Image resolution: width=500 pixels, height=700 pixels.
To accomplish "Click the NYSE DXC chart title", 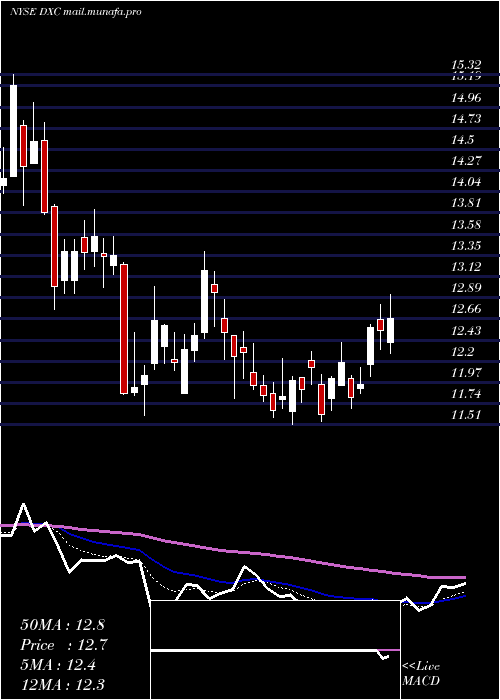I will (75, 12).
